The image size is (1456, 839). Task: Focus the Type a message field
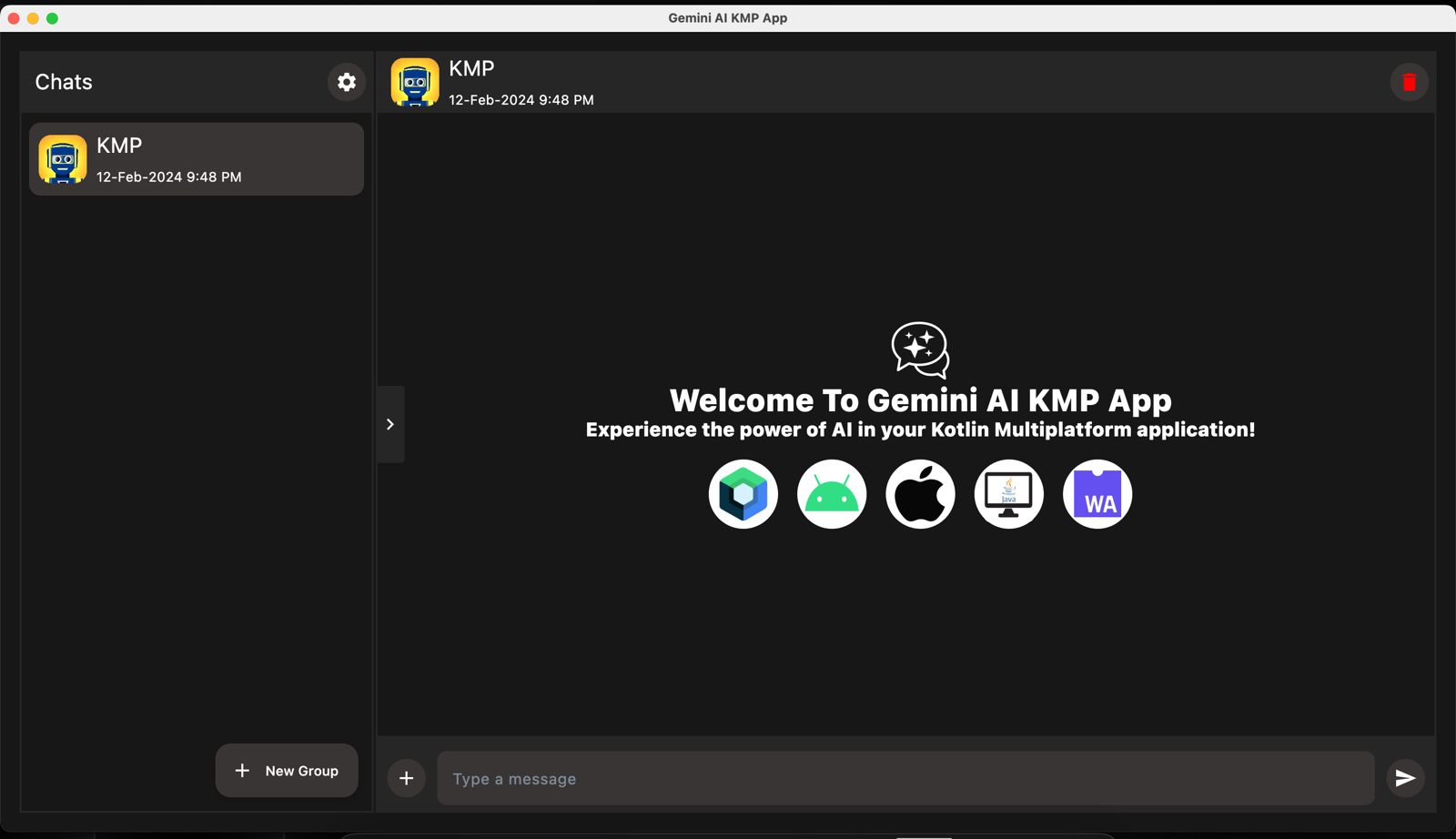(905, 778)
